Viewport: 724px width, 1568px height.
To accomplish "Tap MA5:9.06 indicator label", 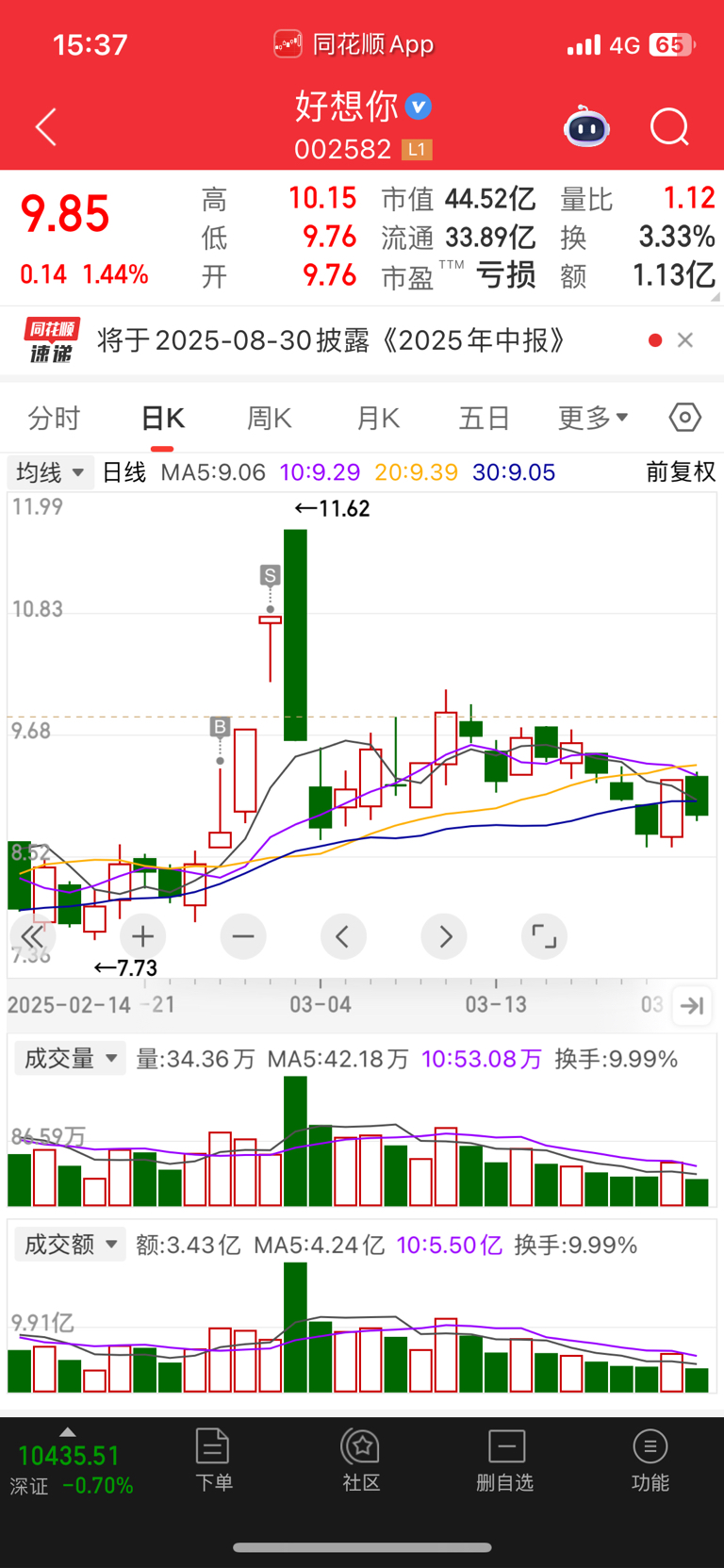I will coord(213,472).
